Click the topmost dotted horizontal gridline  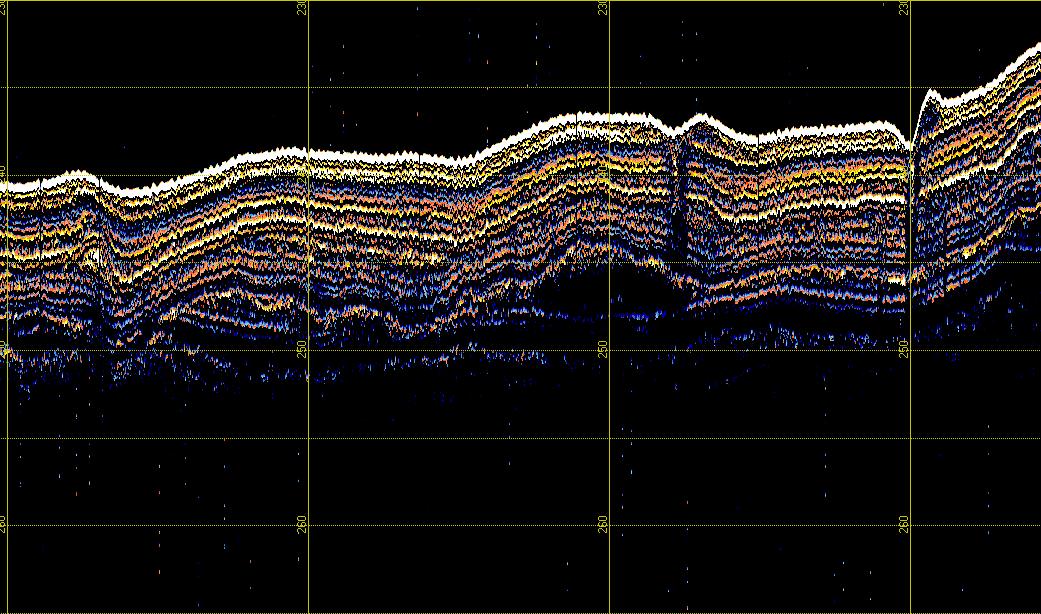tap(450, 88)
